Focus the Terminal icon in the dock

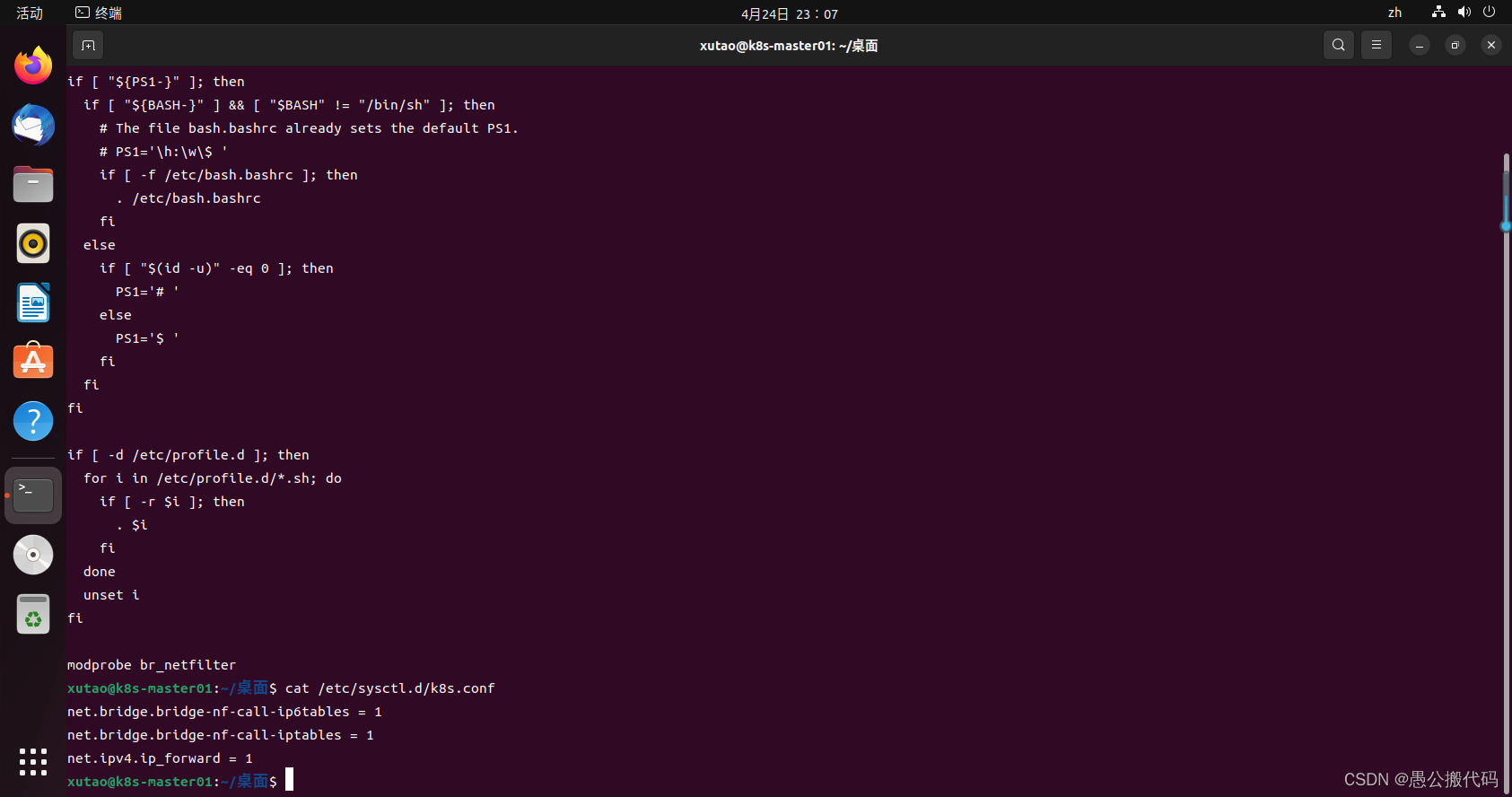(x=33, y=495)
